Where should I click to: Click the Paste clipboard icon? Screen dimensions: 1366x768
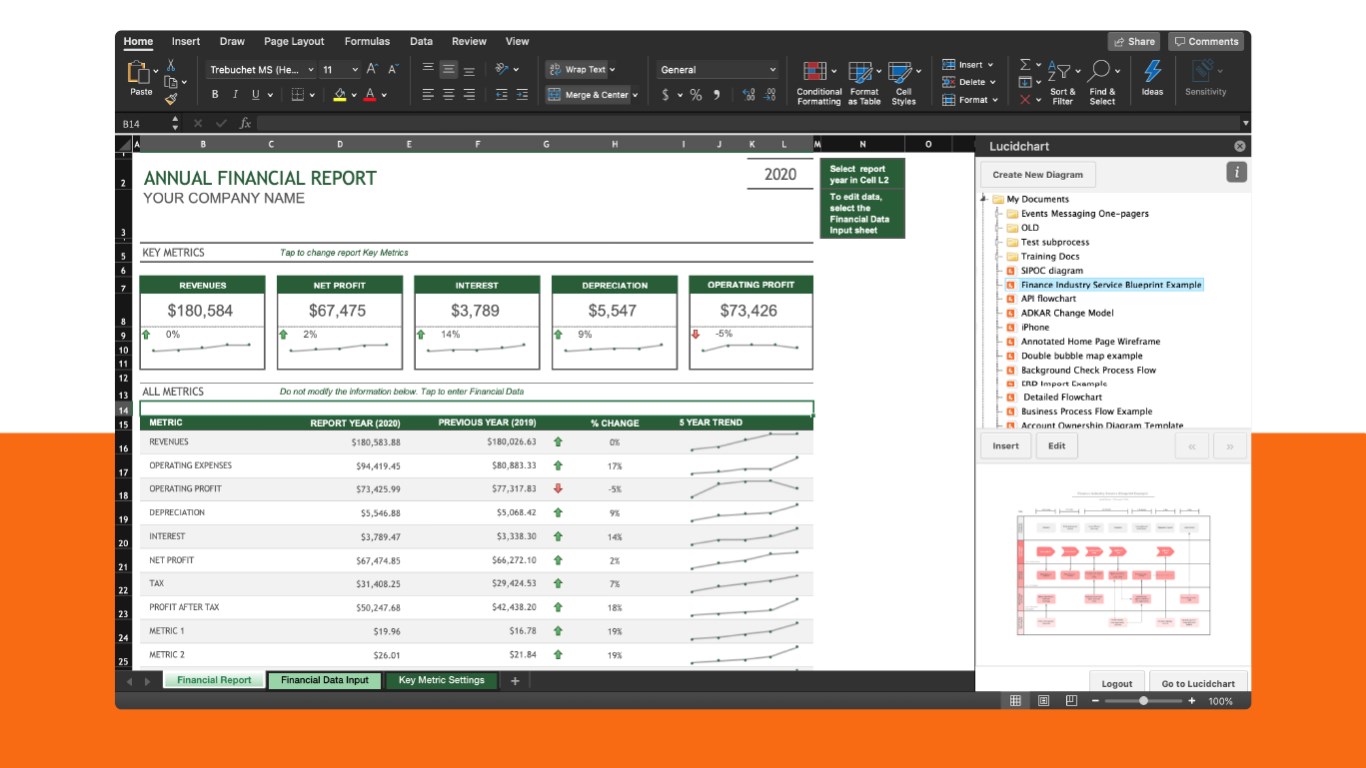click(x=138, y=72)
